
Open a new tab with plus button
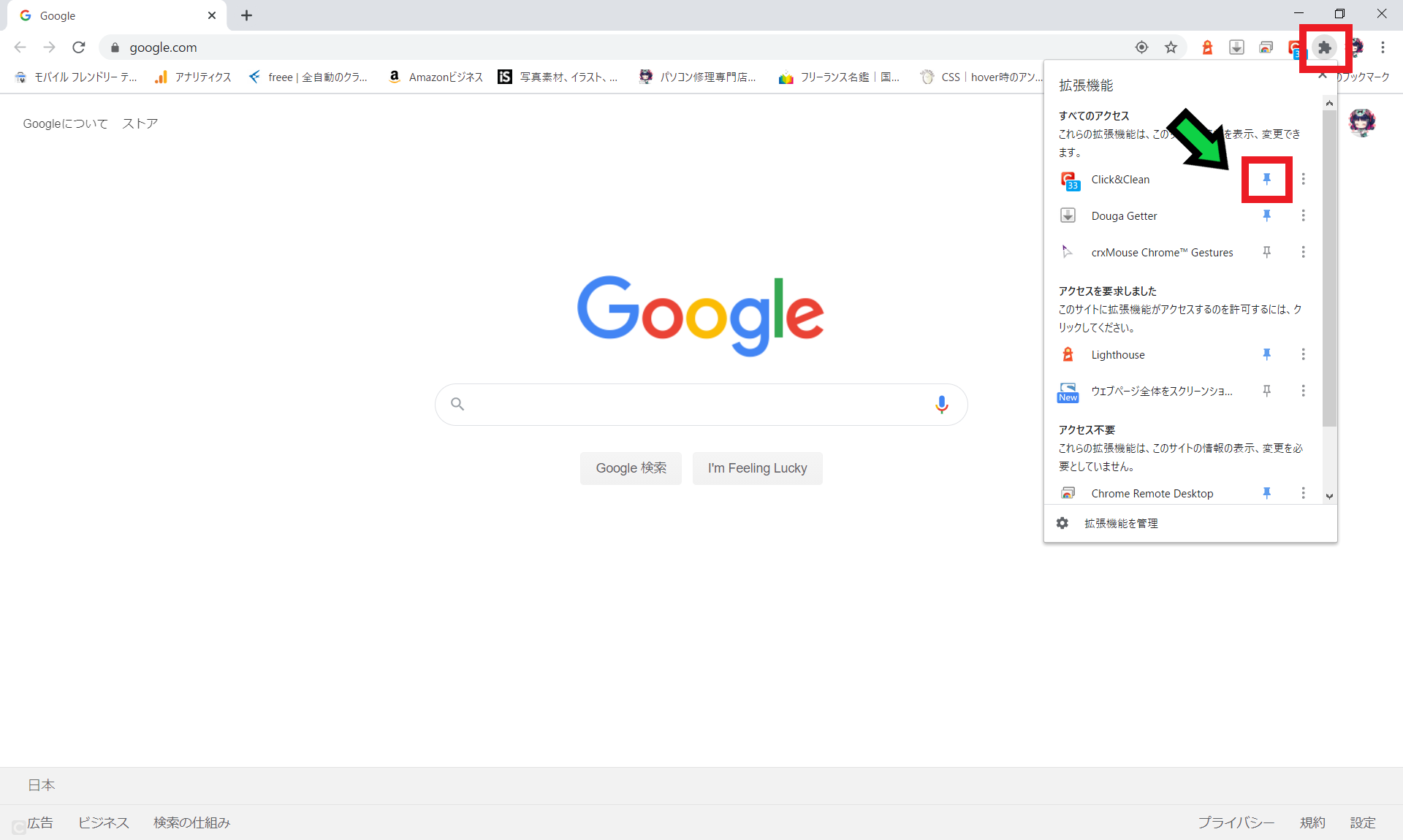tap(246, 15)
